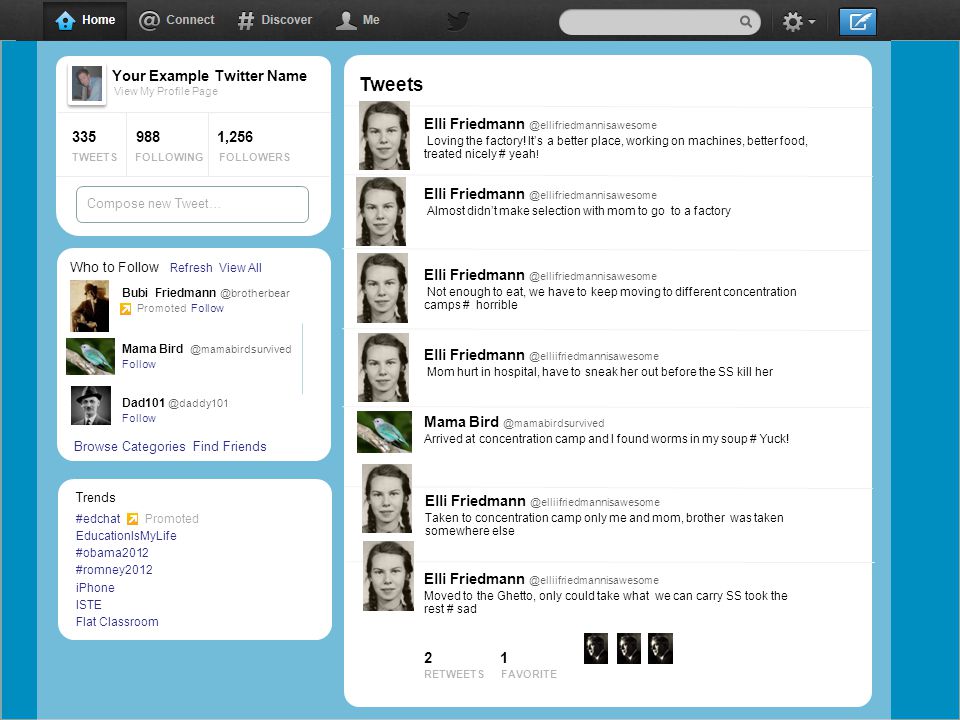Click the Who to Follow heading
The width and height of the screenshot is (960, 720).
pyautogui.click(x=114, y=268)
